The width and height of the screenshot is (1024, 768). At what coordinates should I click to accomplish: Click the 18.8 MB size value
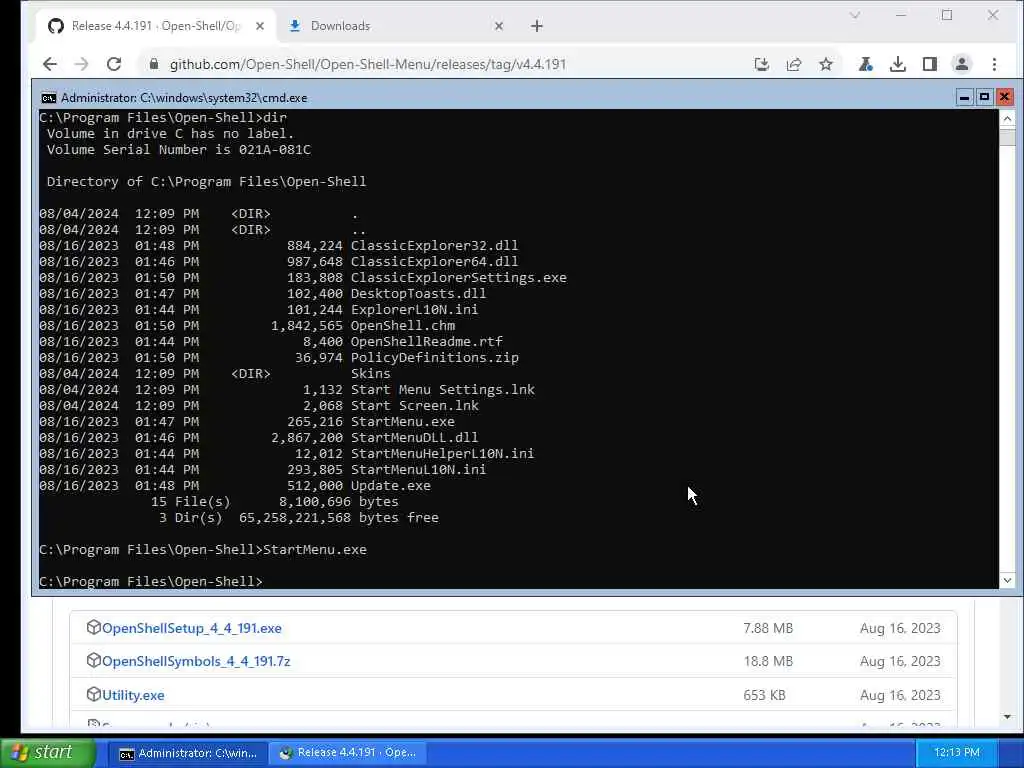768,661
